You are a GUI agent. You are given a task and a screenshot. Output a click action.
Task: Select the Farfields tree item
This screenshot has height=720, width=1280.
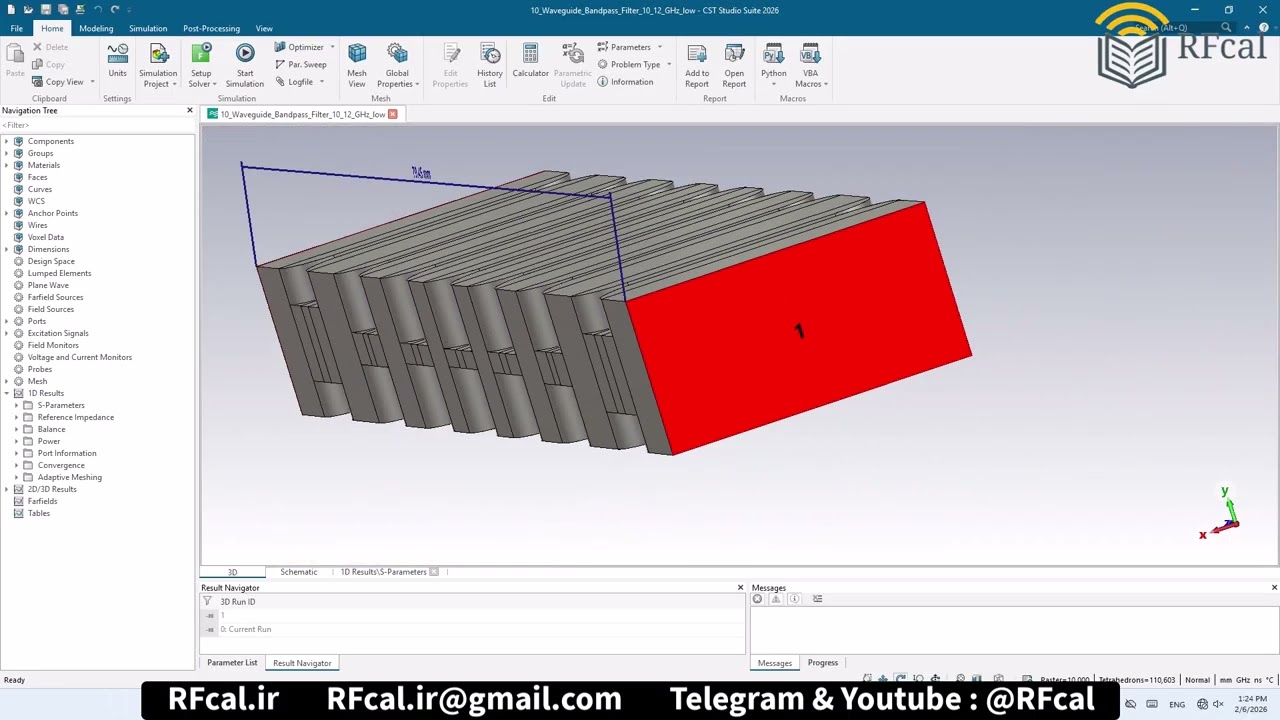tap(42, 501)
